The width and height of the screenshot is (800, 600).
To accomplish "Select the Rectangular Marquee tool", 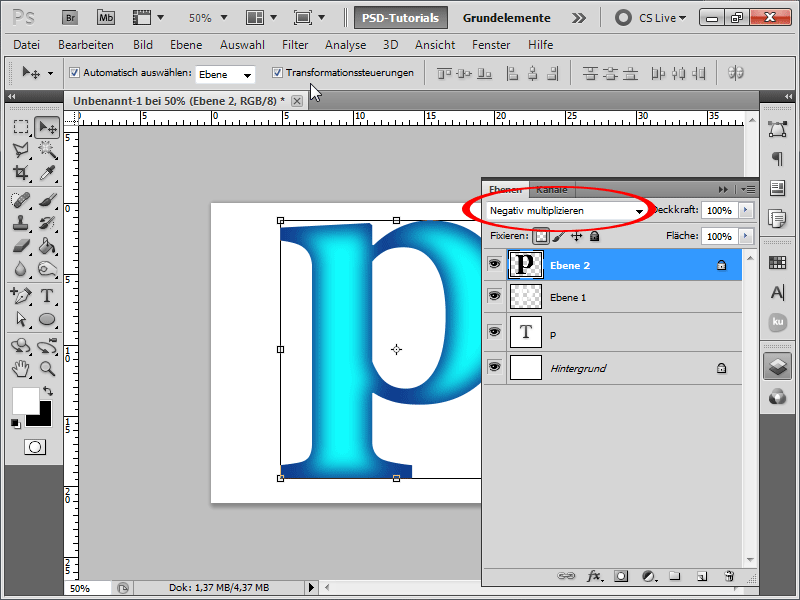I will [21, 127].
